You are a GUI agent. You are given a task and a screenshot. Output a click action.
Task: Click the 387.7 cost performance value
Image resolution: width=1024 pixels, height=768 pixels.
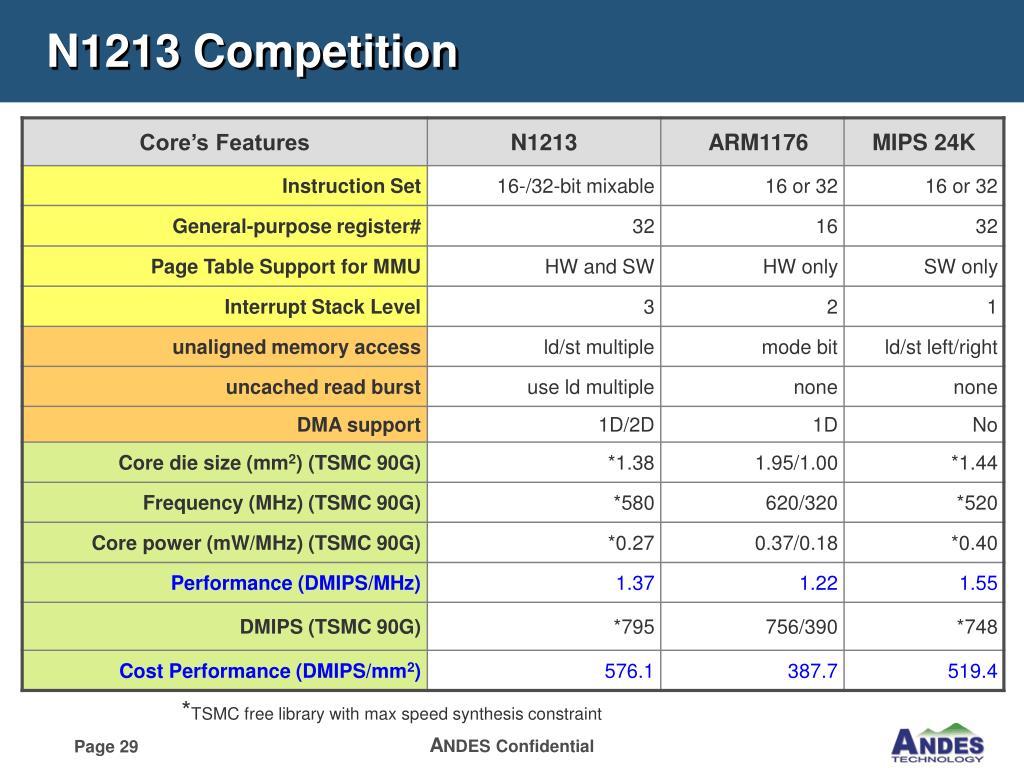point(812,671)
